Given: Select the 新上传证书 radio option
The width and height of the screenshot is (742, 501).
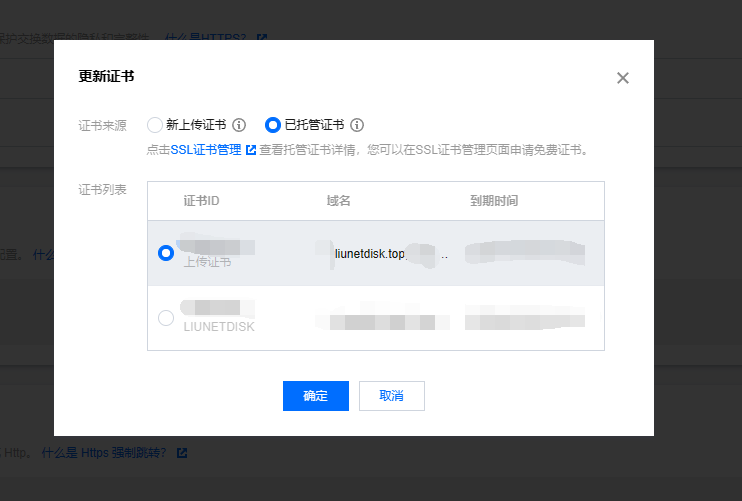Looking at the screenshot, I should click(x=154, y=125).
